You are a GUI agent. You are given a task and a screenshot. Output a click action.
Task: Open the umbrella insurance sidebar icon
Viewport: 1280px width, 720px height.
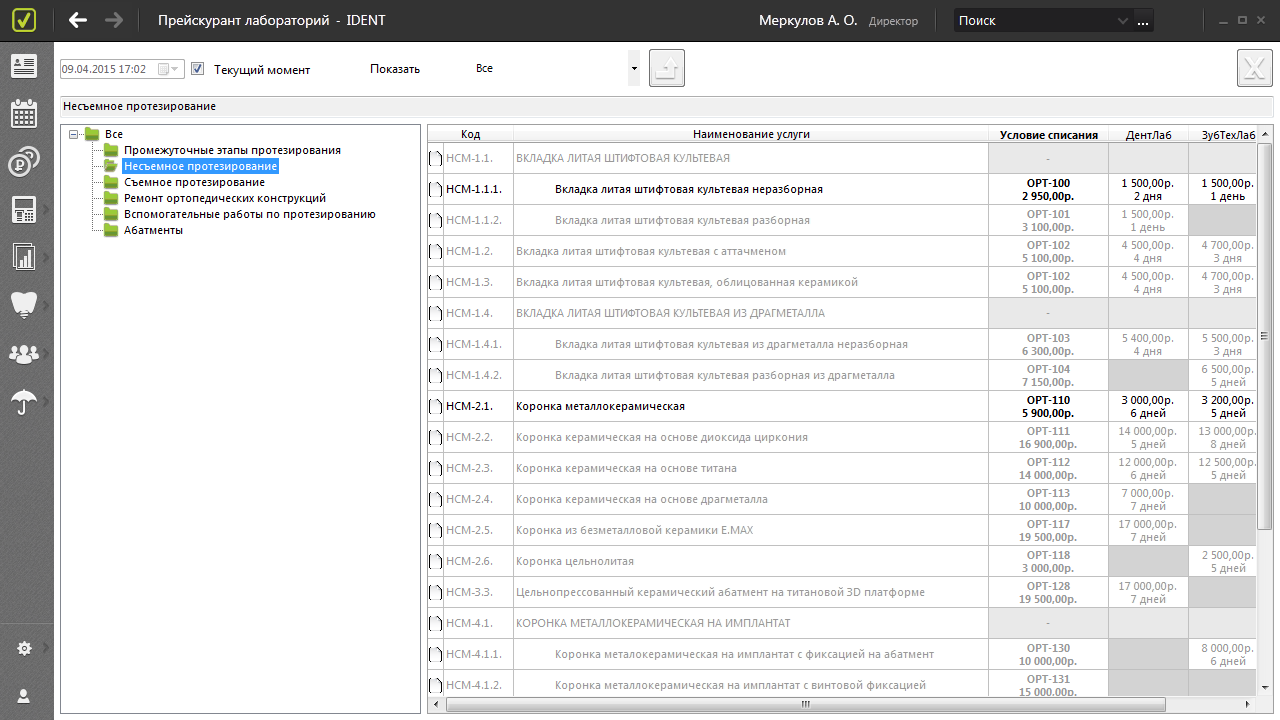coord(24,402)
